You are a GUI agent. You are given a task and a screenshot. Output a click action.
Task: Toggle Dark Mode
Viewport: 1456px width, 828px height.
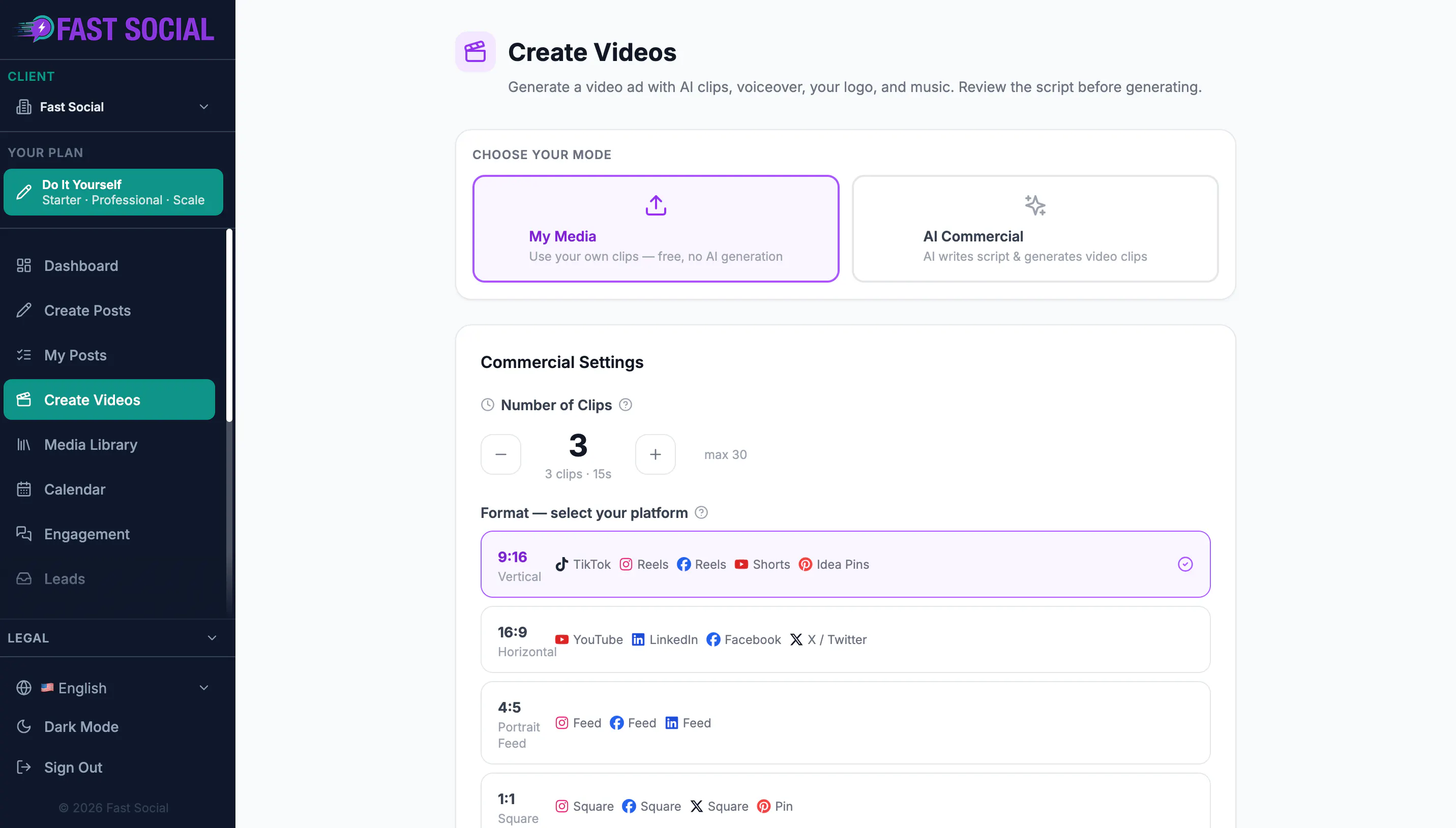109,727
